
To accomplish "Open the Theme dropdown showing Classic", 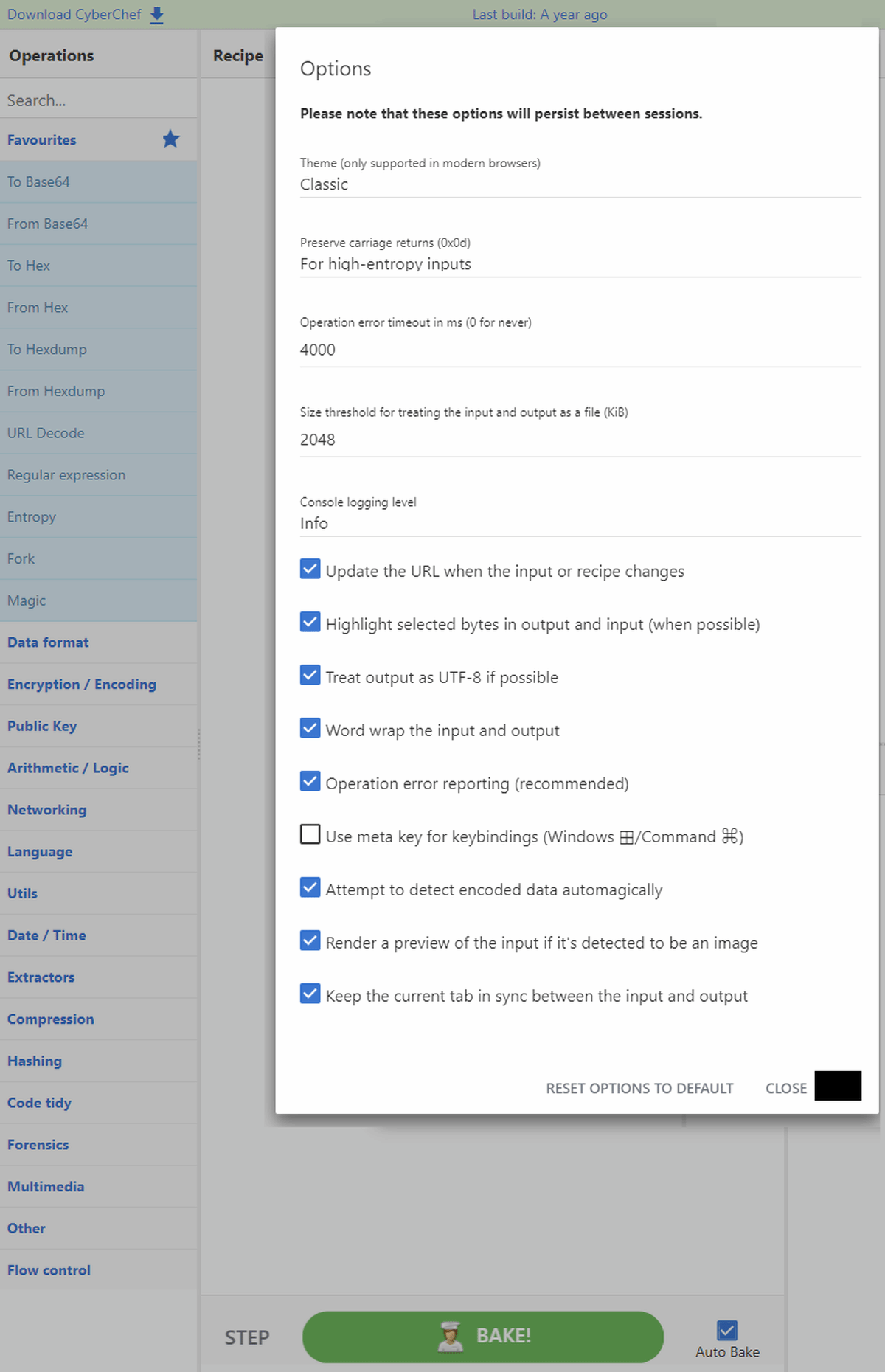I will click(x=580, y=184).
